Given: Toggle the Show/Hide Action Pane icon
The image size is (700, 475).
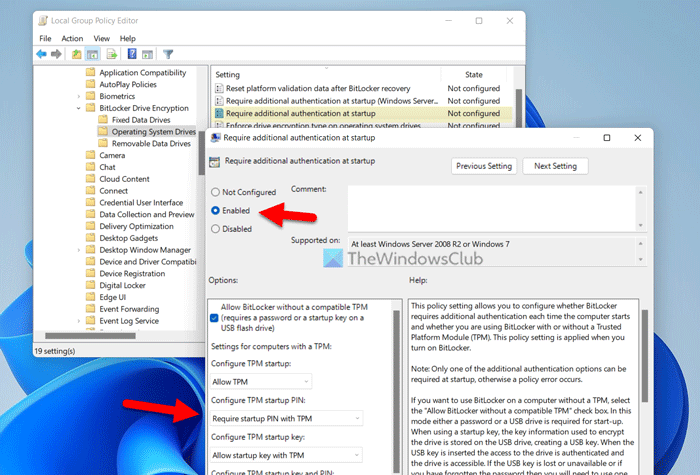Looking at the screenshot, I should point(147,54).
